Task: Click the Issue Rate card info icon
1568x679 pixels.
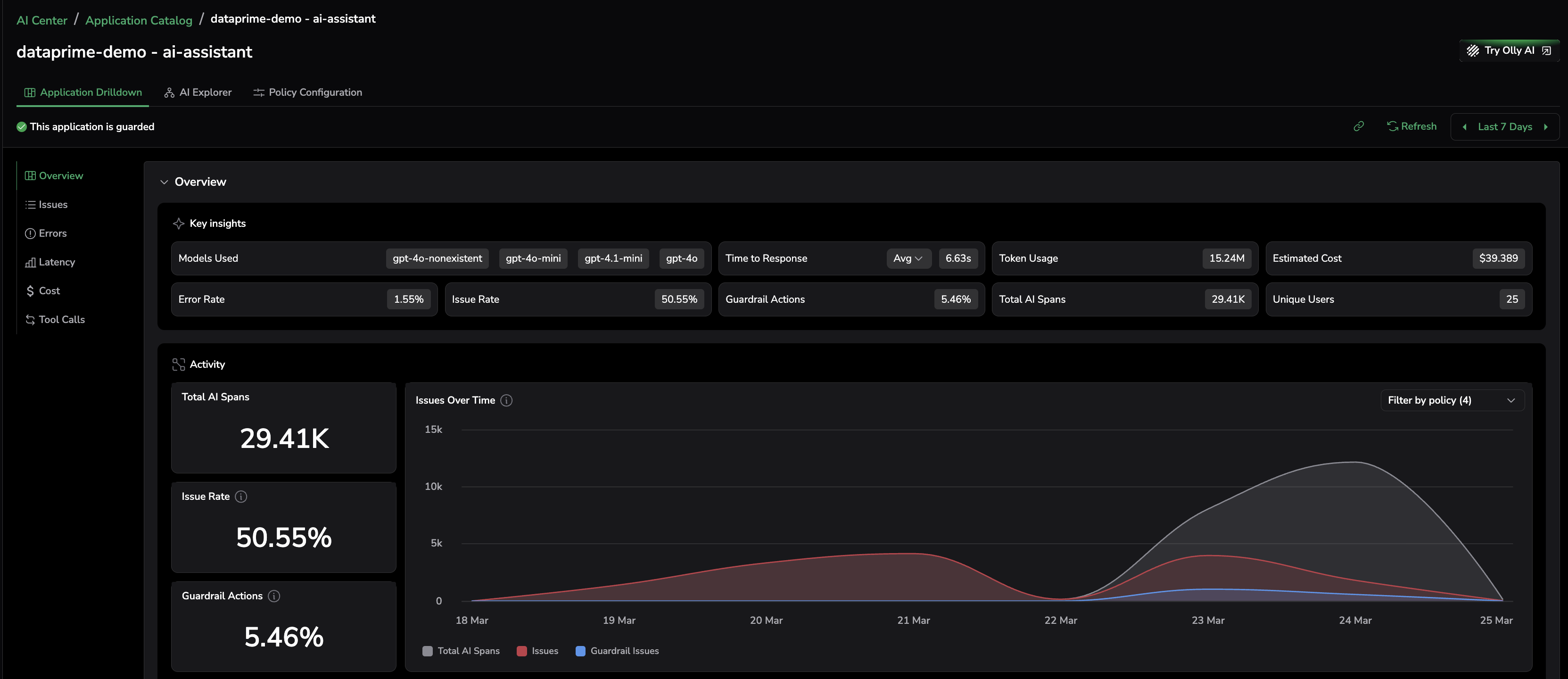Action: pos(241,497)
